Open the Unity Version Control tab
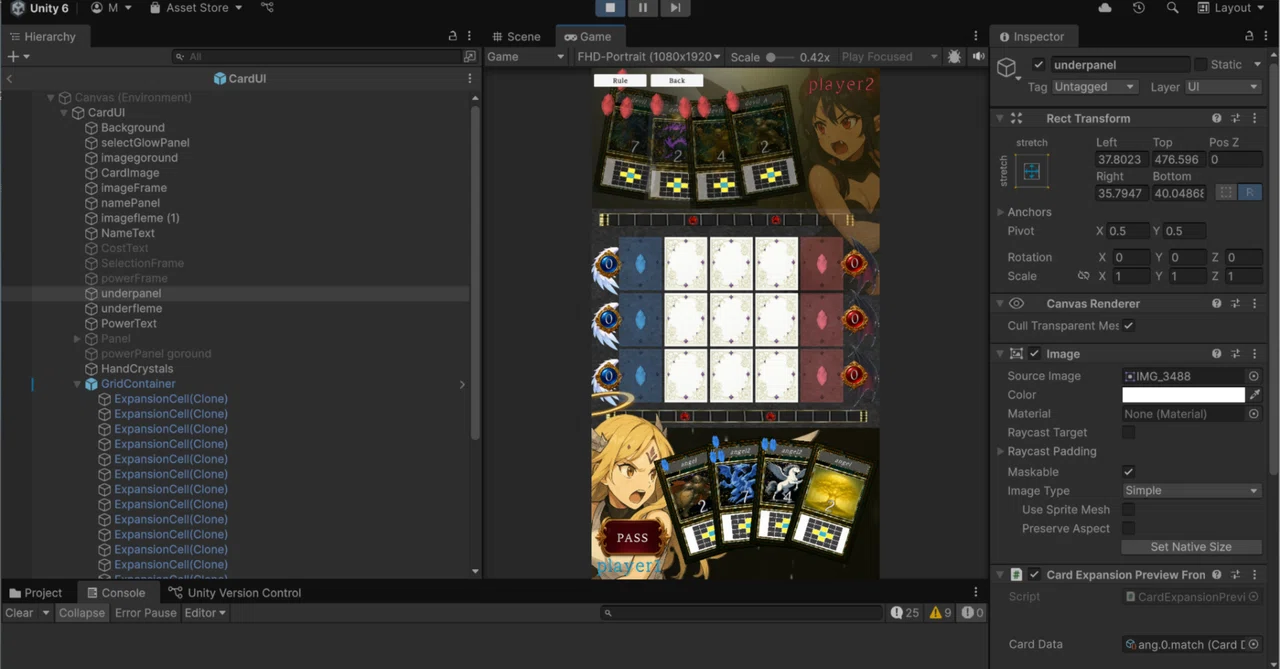 coord(236,593)
